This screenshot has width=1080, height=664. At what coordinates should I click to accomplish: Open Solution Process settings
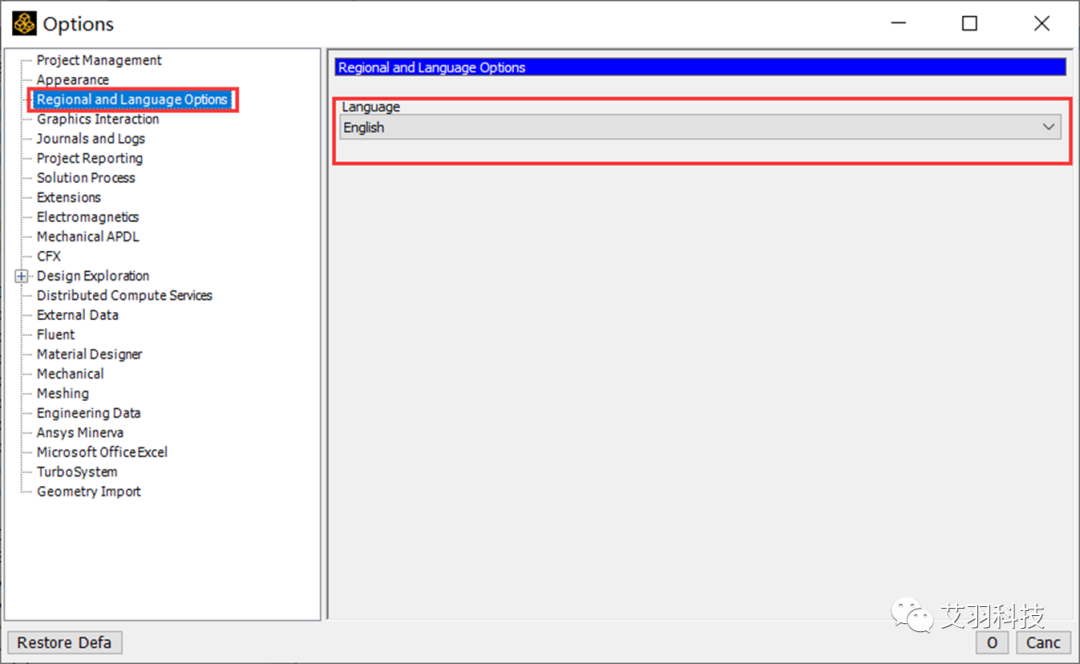(x=86, y=178)
